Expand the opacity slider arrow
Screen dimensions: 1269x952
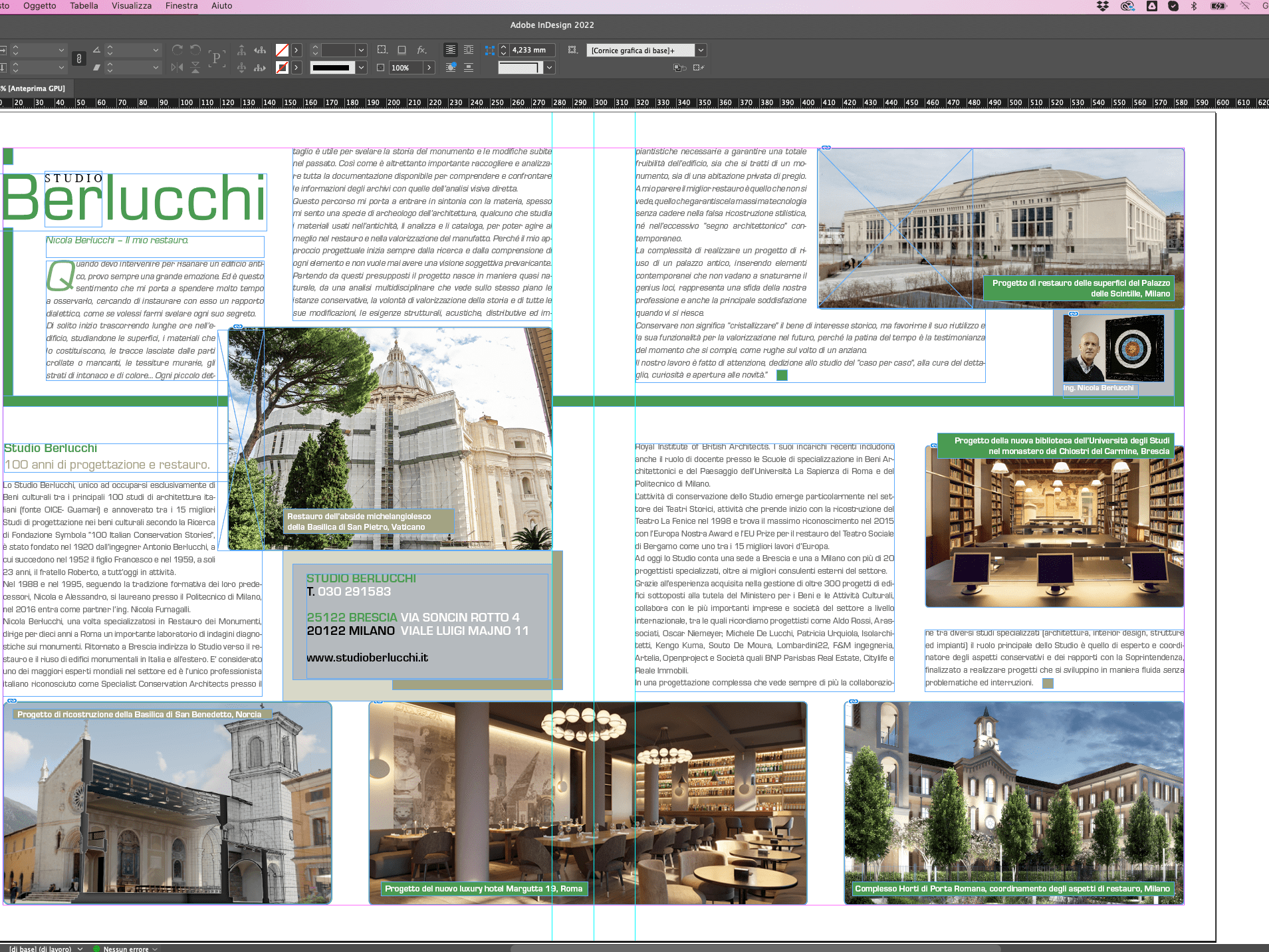coord(429,67)
